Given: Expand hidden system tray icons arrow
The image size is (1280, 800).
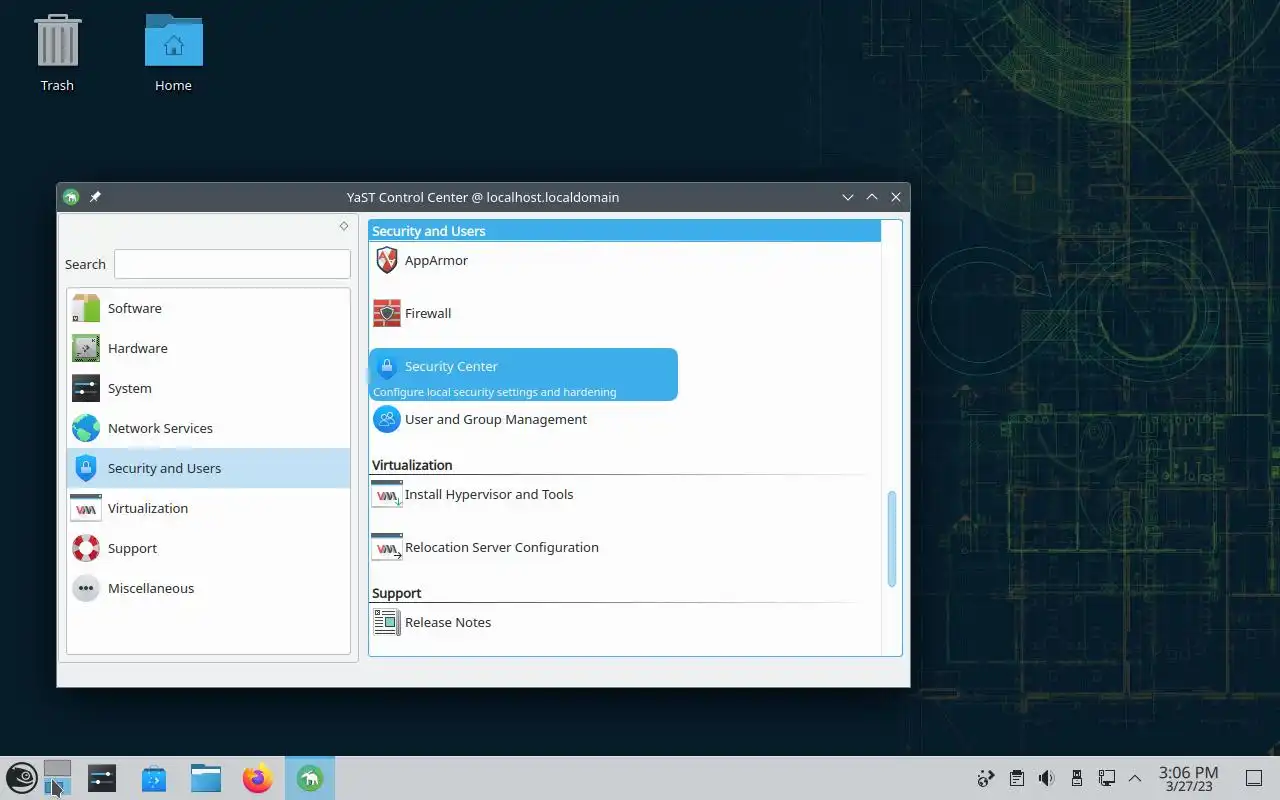Looking at the screenshot, I should click(1135, 778).
